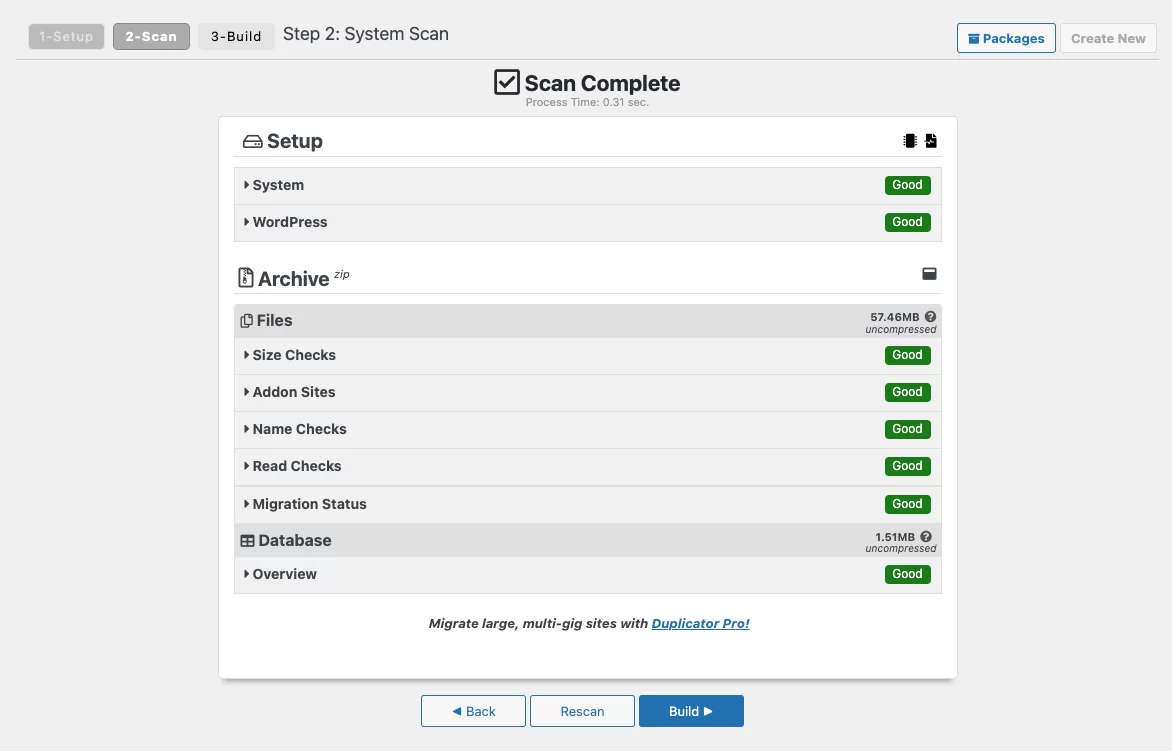1172x751 pixels.
Task: Open the Packages list
Action: click(x=1006, y=38)
